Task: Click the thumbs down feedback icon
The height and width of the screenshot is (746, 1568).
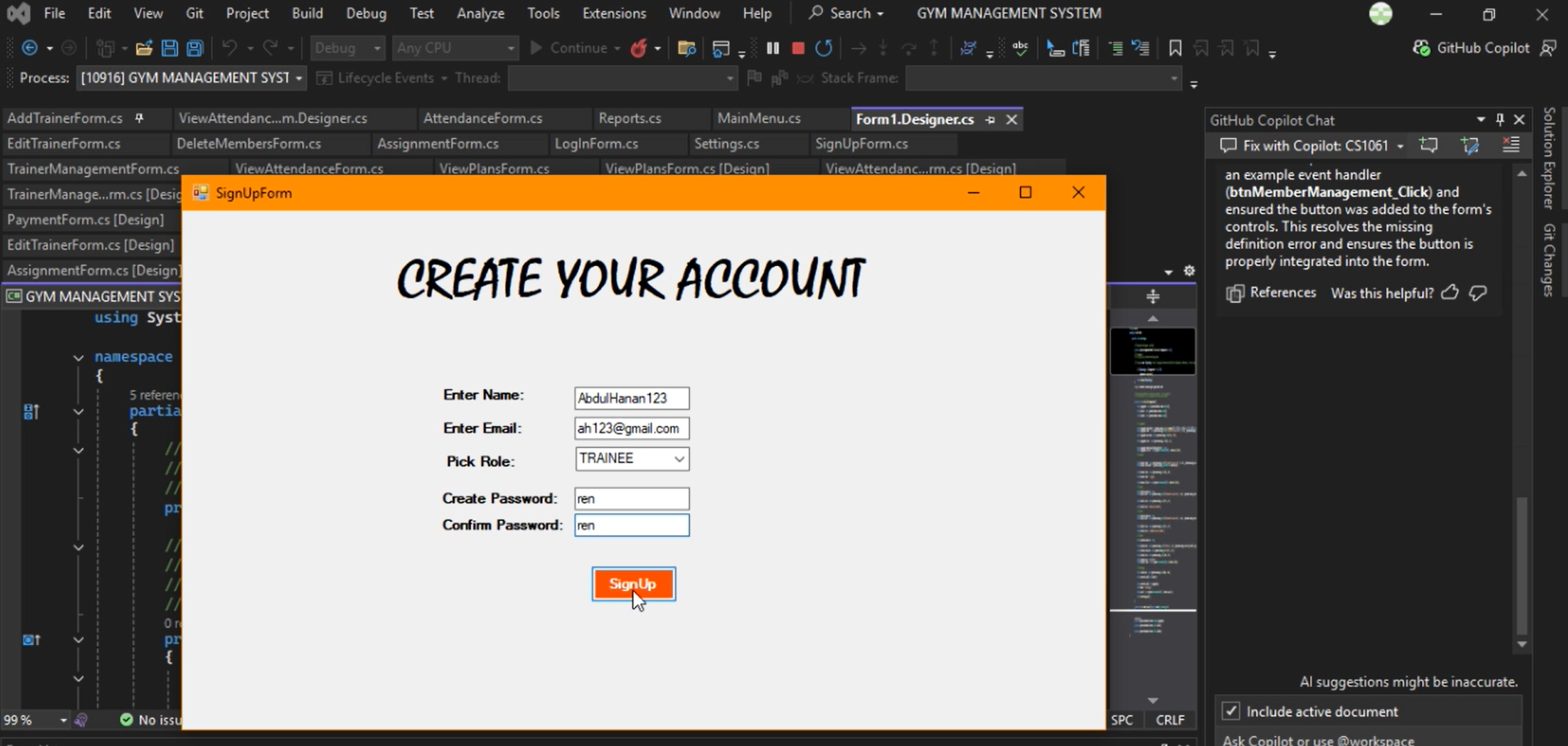Action: click(x=1479, y=293)
